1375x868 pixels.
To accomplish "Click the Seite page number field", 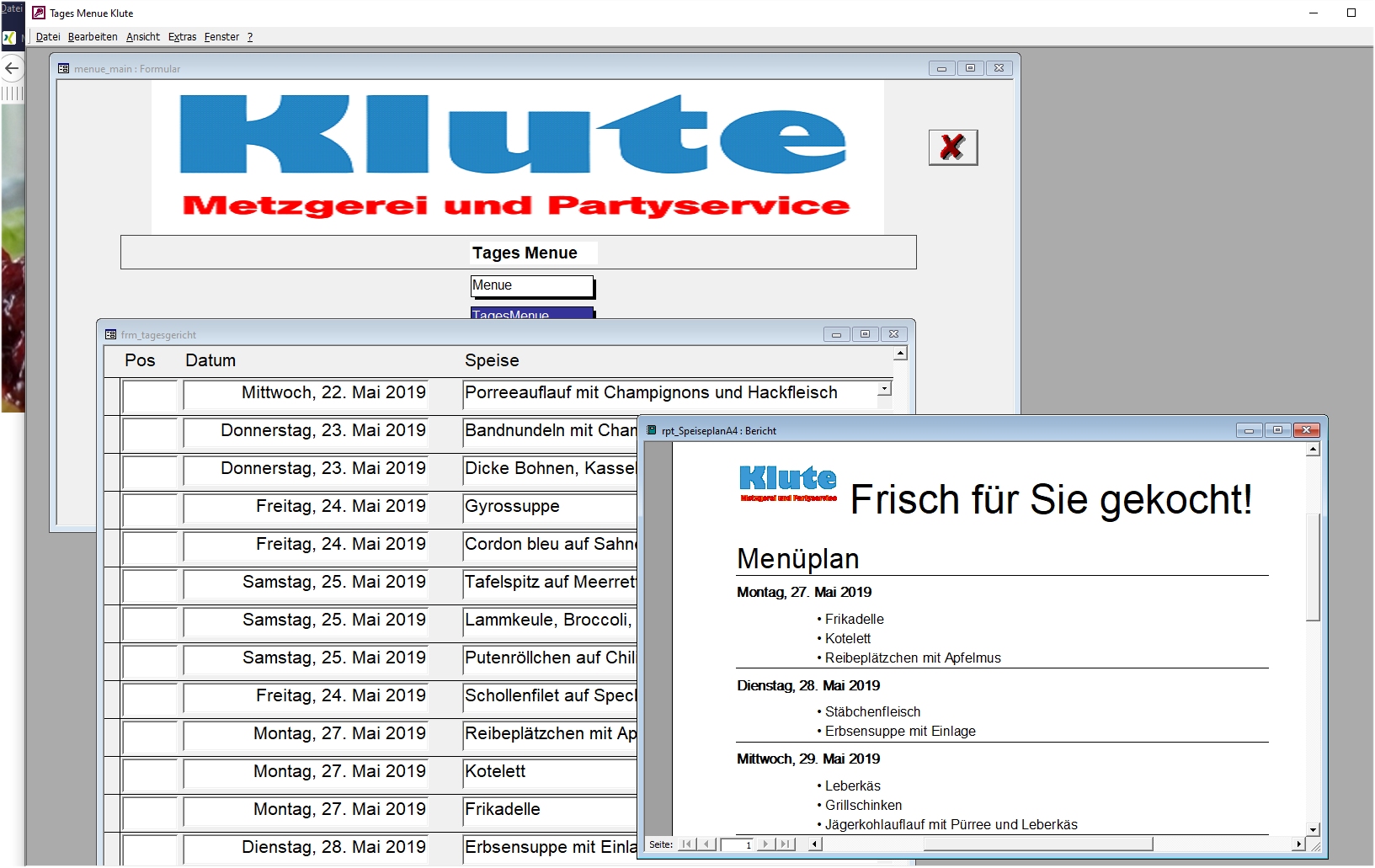I will 737,844.
